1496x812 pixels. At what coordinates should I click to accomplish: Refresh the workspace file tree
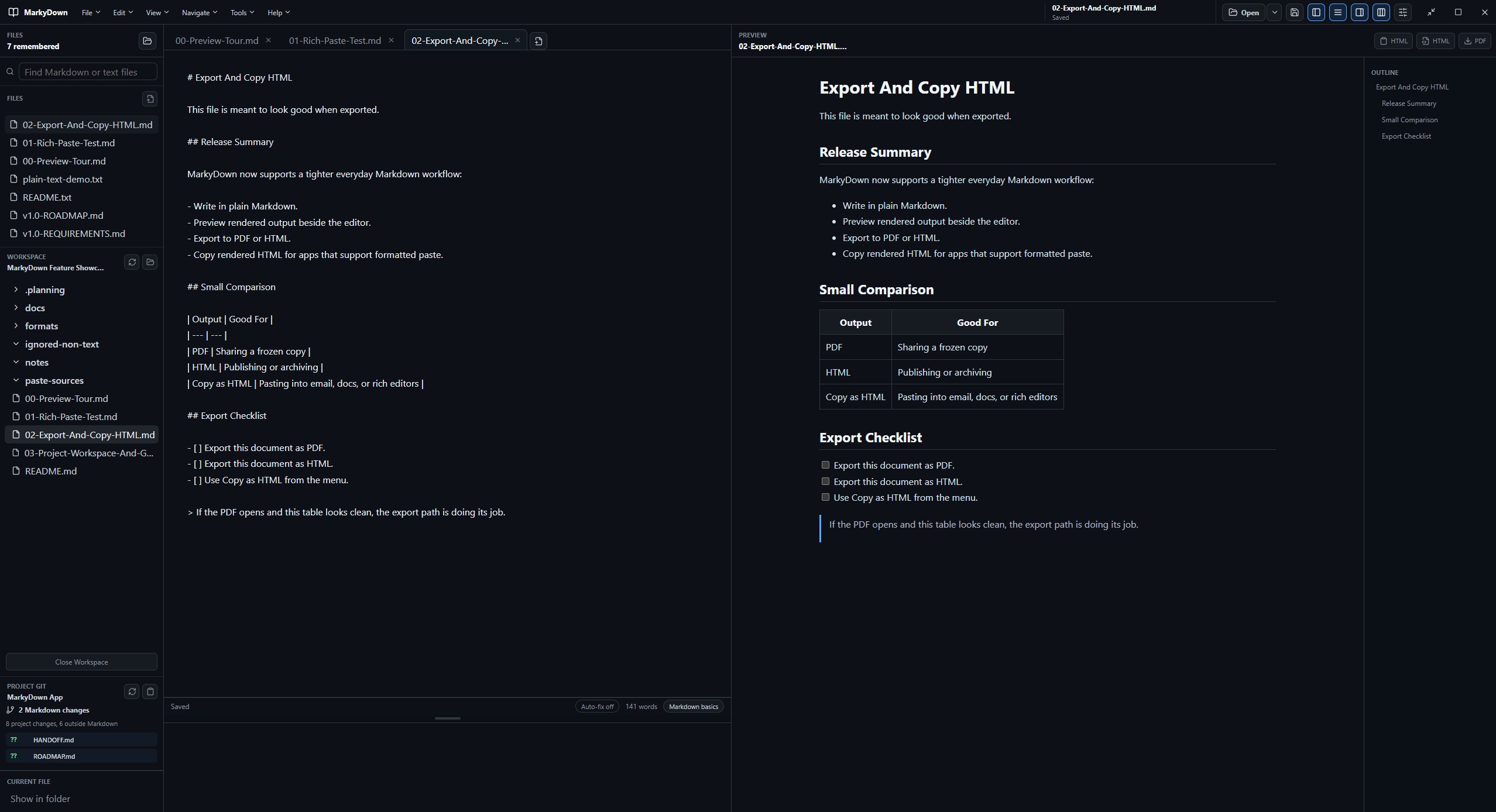point(132,262)
